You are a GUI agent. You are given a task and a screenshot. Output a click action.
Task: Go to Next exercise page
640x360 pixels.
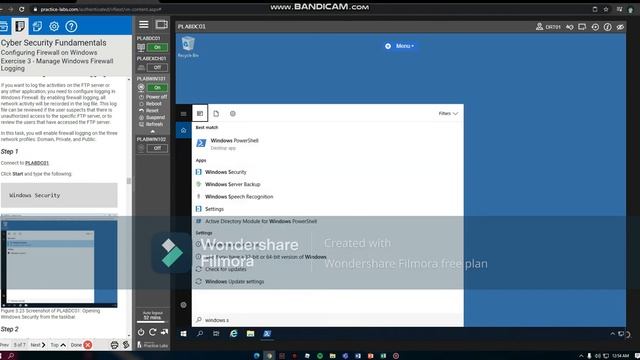38,345
